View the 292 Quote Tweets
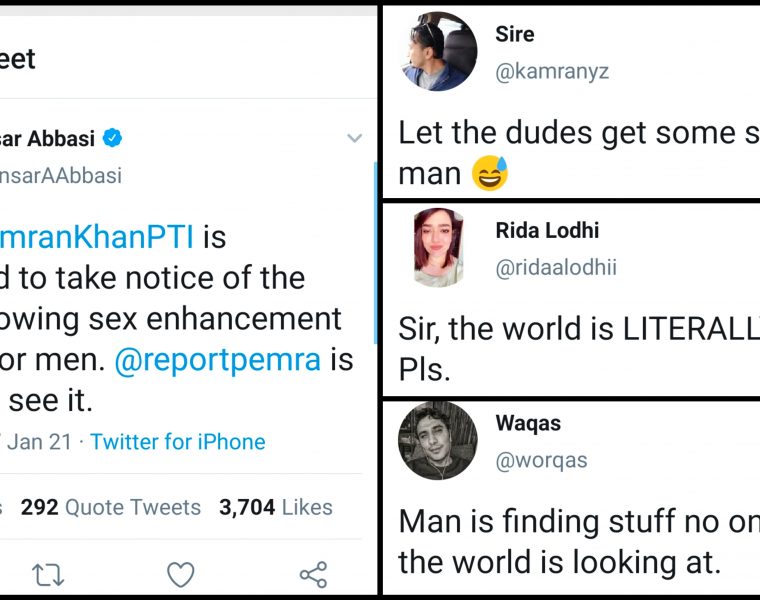The width and height of the screenshot is (760, 600). [x=111, y=508]
